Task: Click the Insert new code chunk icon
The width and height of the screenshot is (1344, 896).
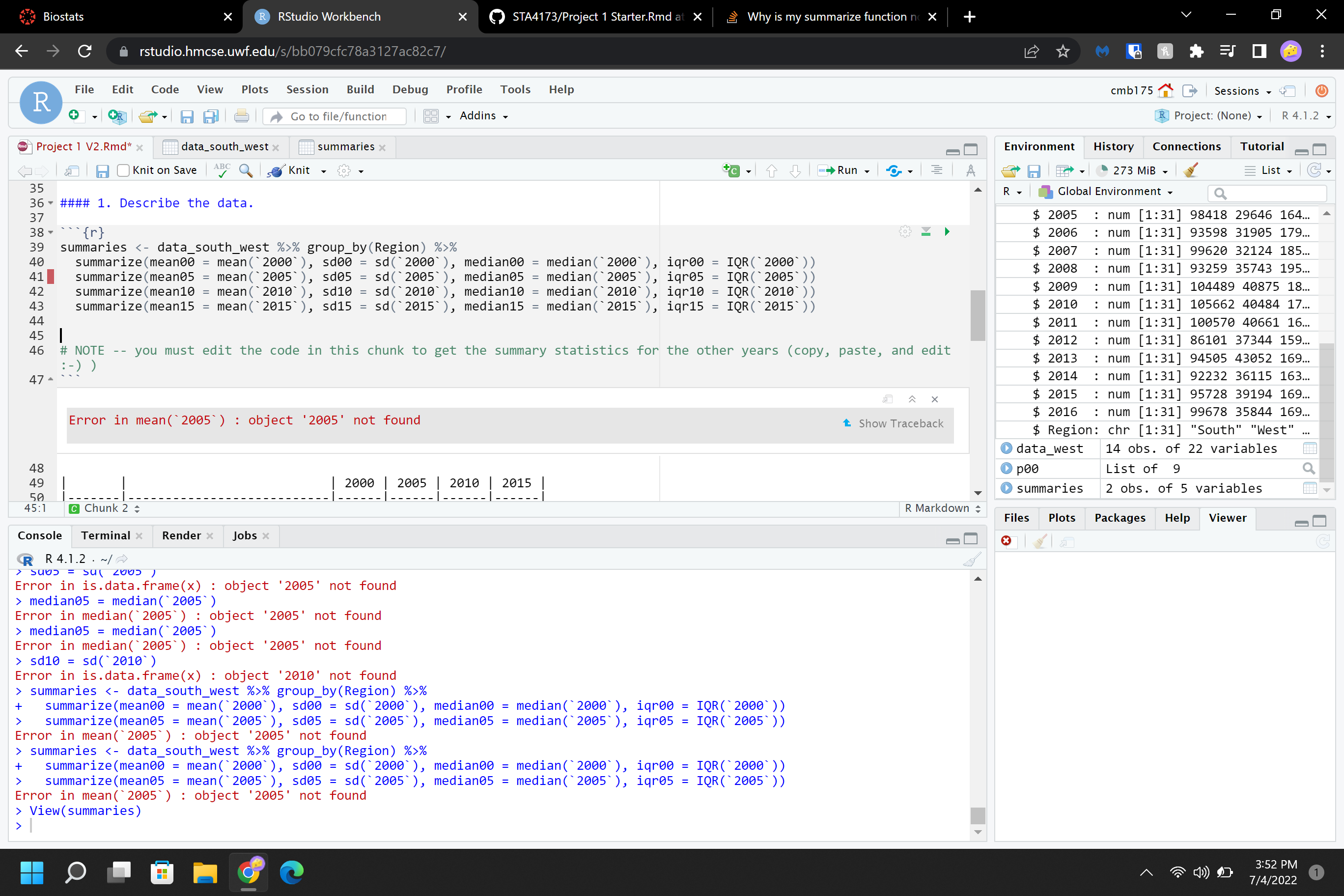Action: point(731,169)
